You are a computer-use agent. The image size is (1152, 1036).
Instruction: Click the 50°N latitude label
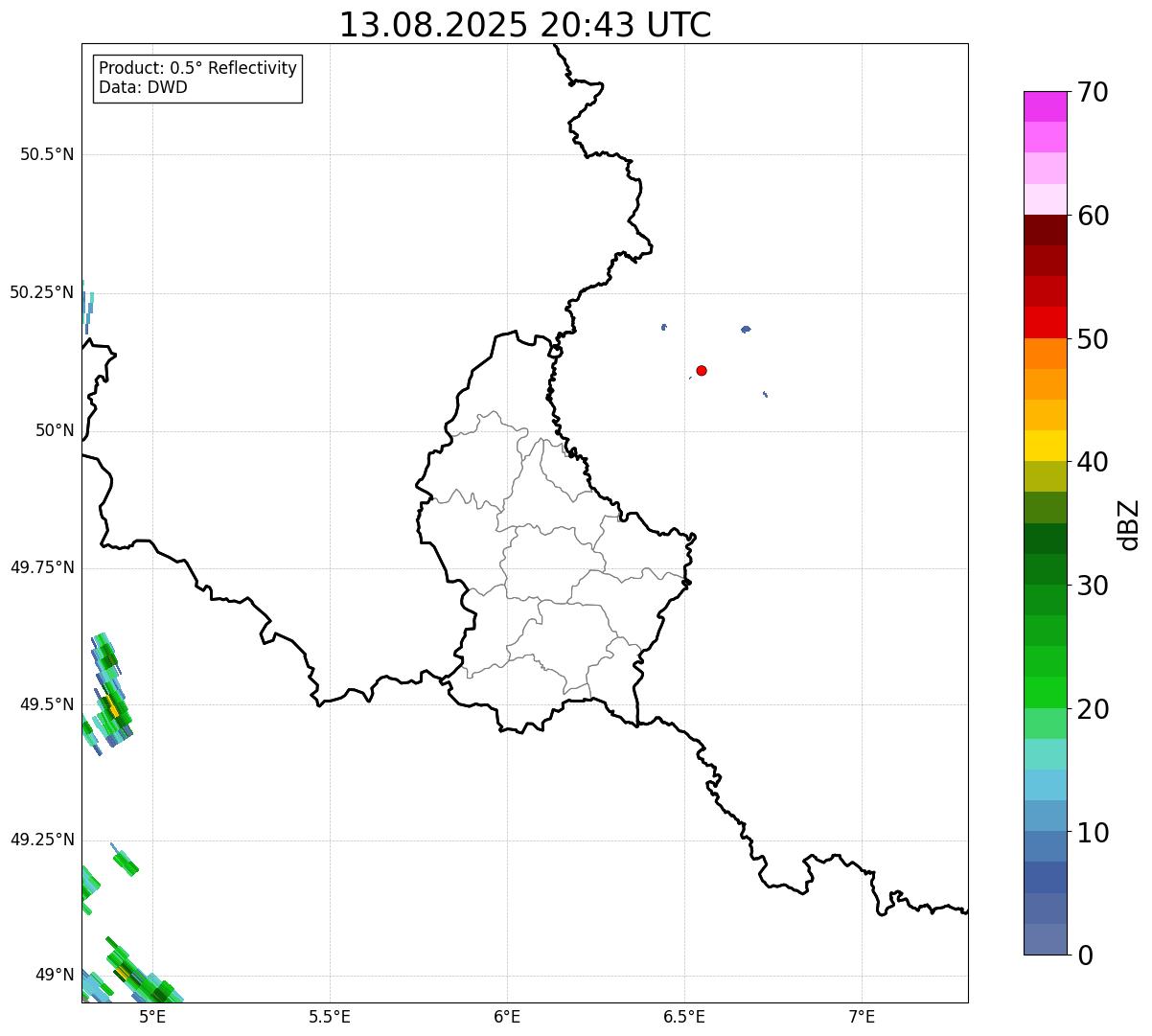pos(55,430)
